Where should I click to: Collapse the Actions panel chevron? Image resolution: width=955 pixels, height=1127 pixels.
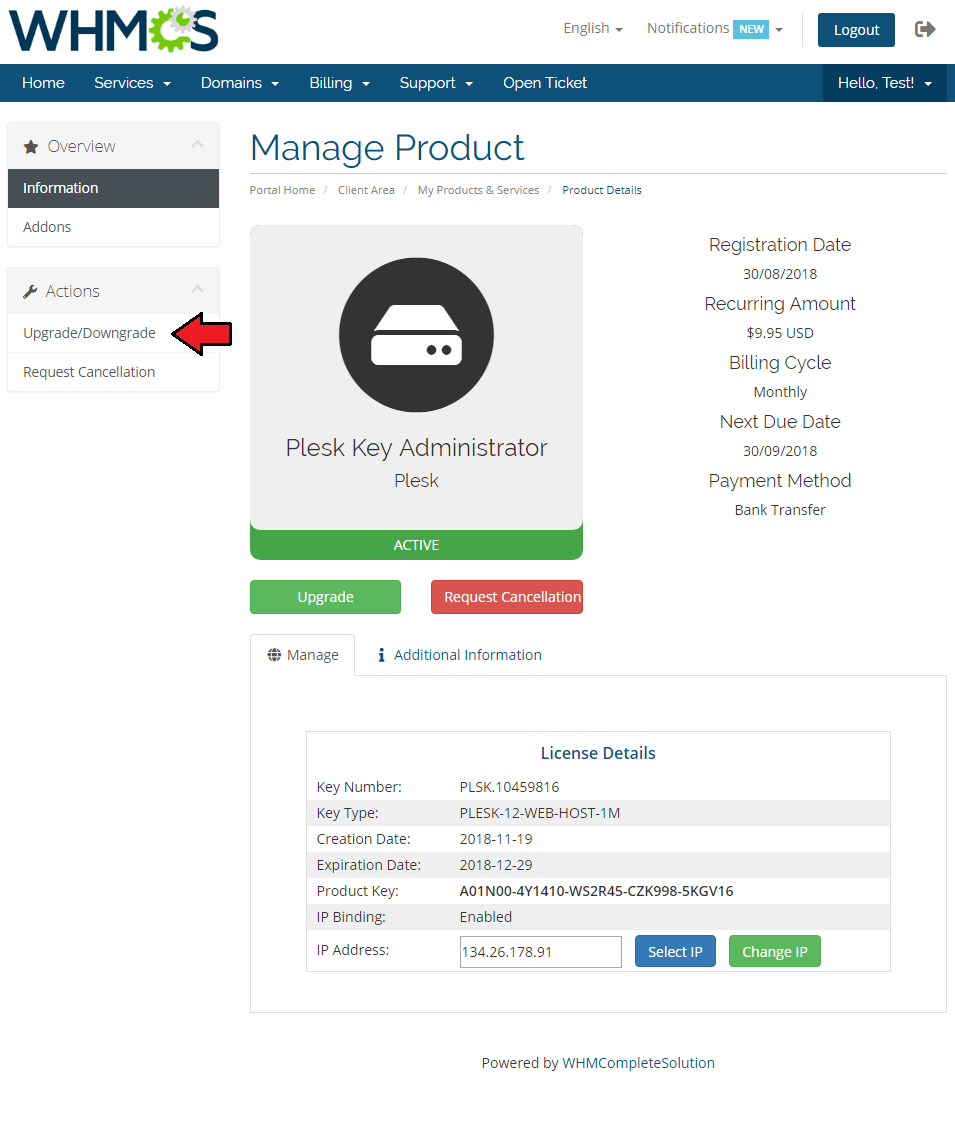pos(198,290)
